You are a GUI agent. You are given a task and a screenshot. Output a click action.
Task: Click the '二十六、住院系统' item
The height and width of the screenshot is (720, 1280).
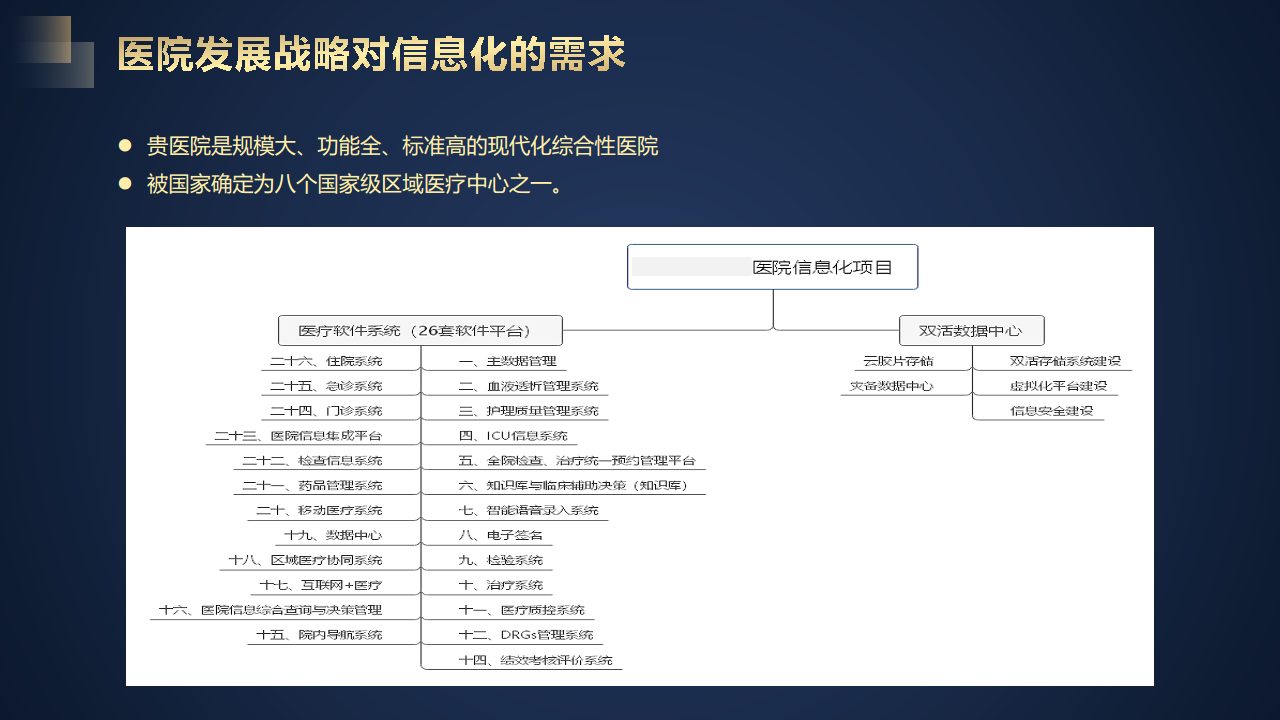pyautogui.click(x=326, y=361)
